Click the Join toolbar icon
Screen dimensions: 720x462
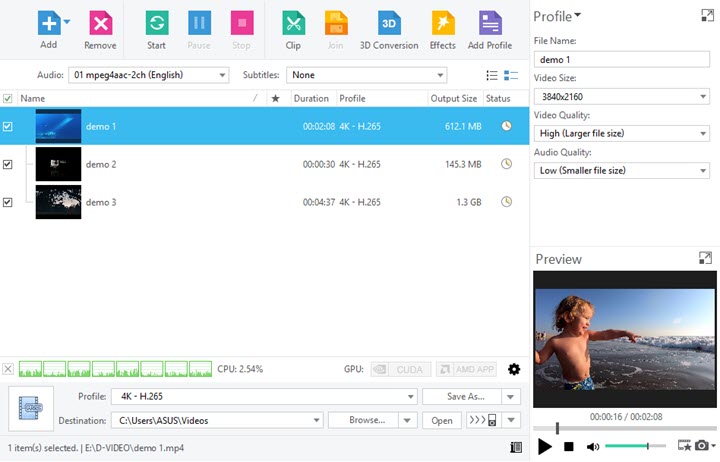coord(336,23)
